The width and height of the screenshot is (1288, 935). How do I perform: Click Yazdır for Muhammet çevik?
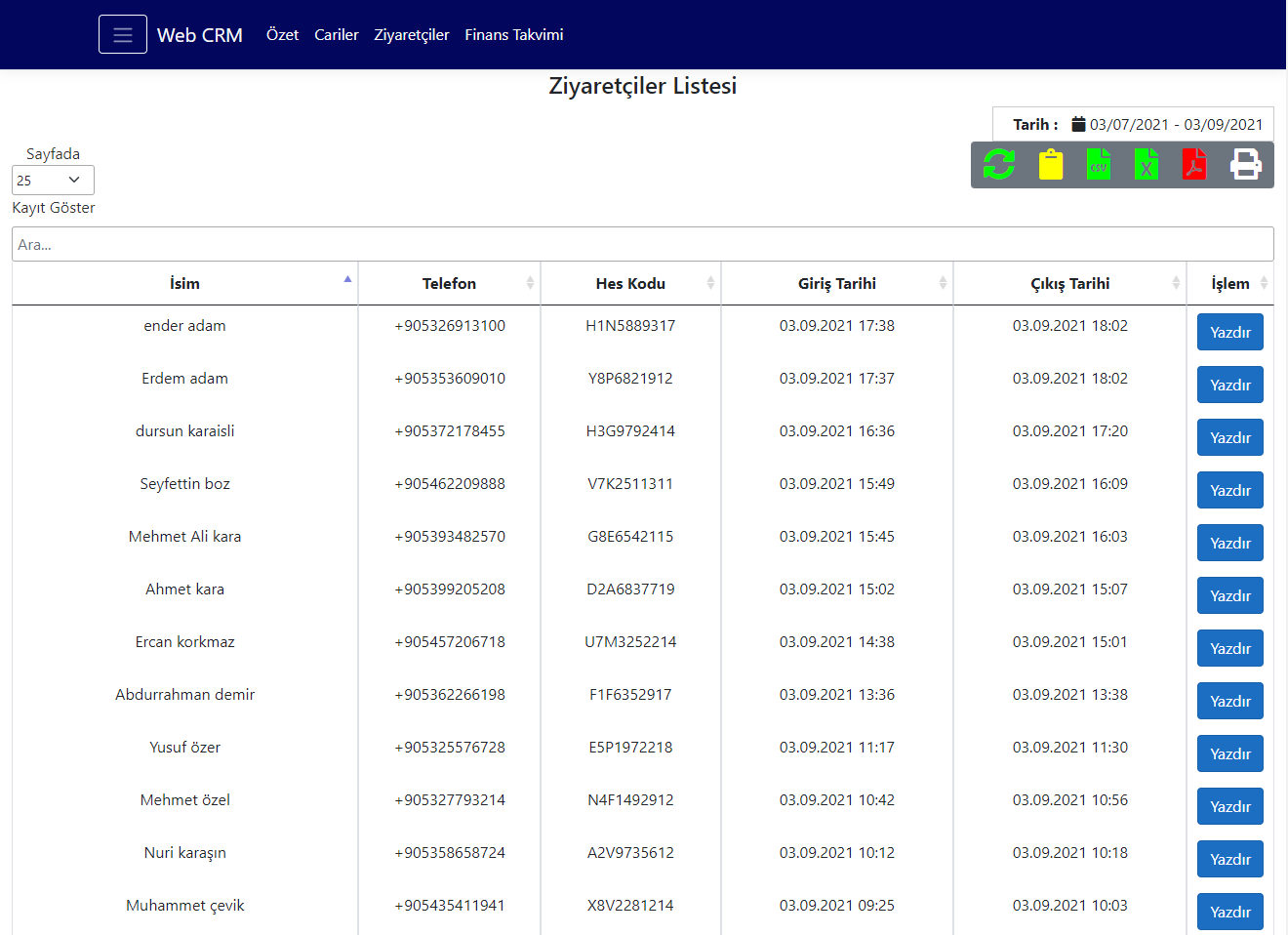1230,912
